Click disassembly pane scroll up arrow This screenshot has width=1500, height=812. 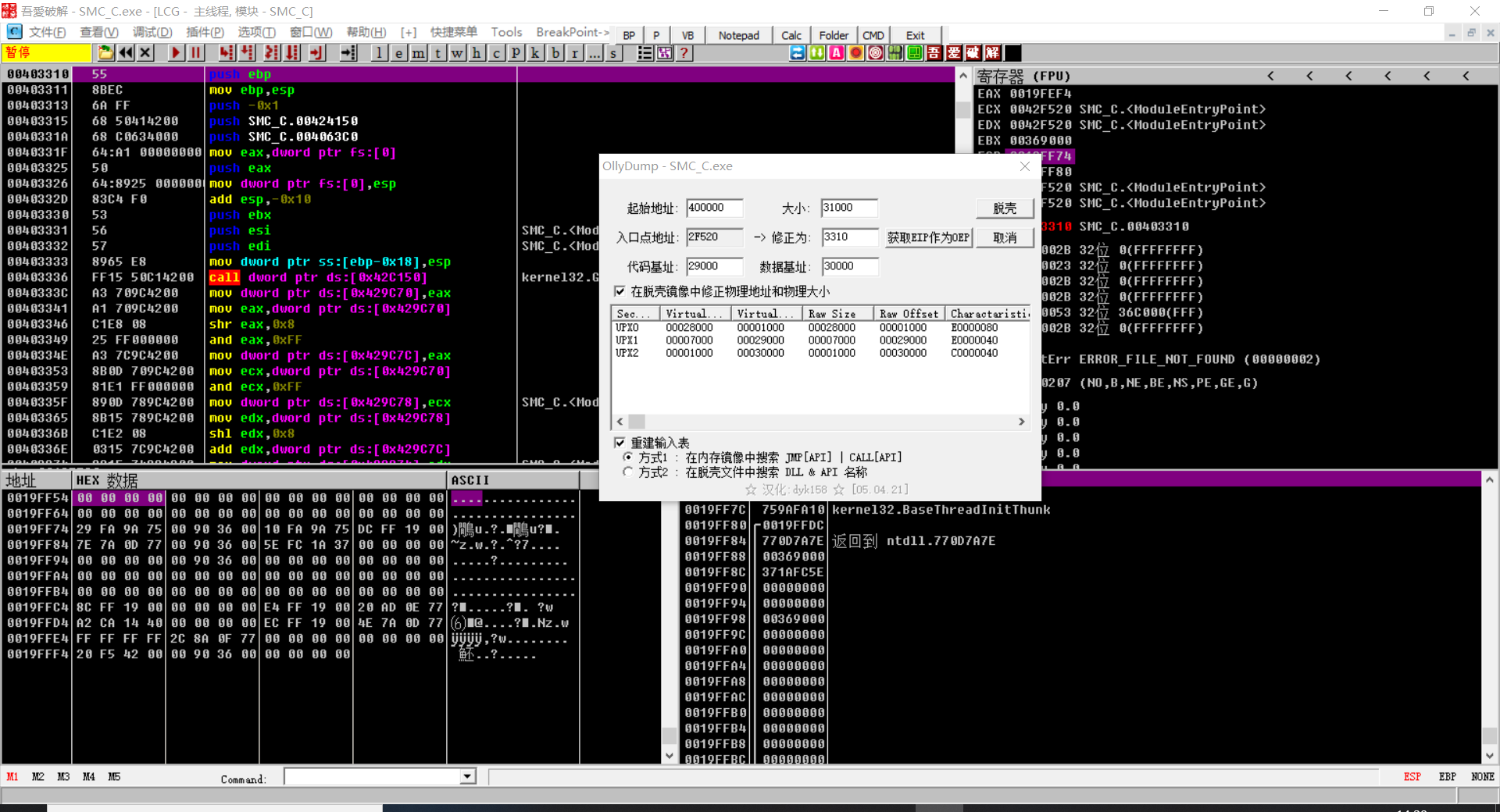coord(963,76)
